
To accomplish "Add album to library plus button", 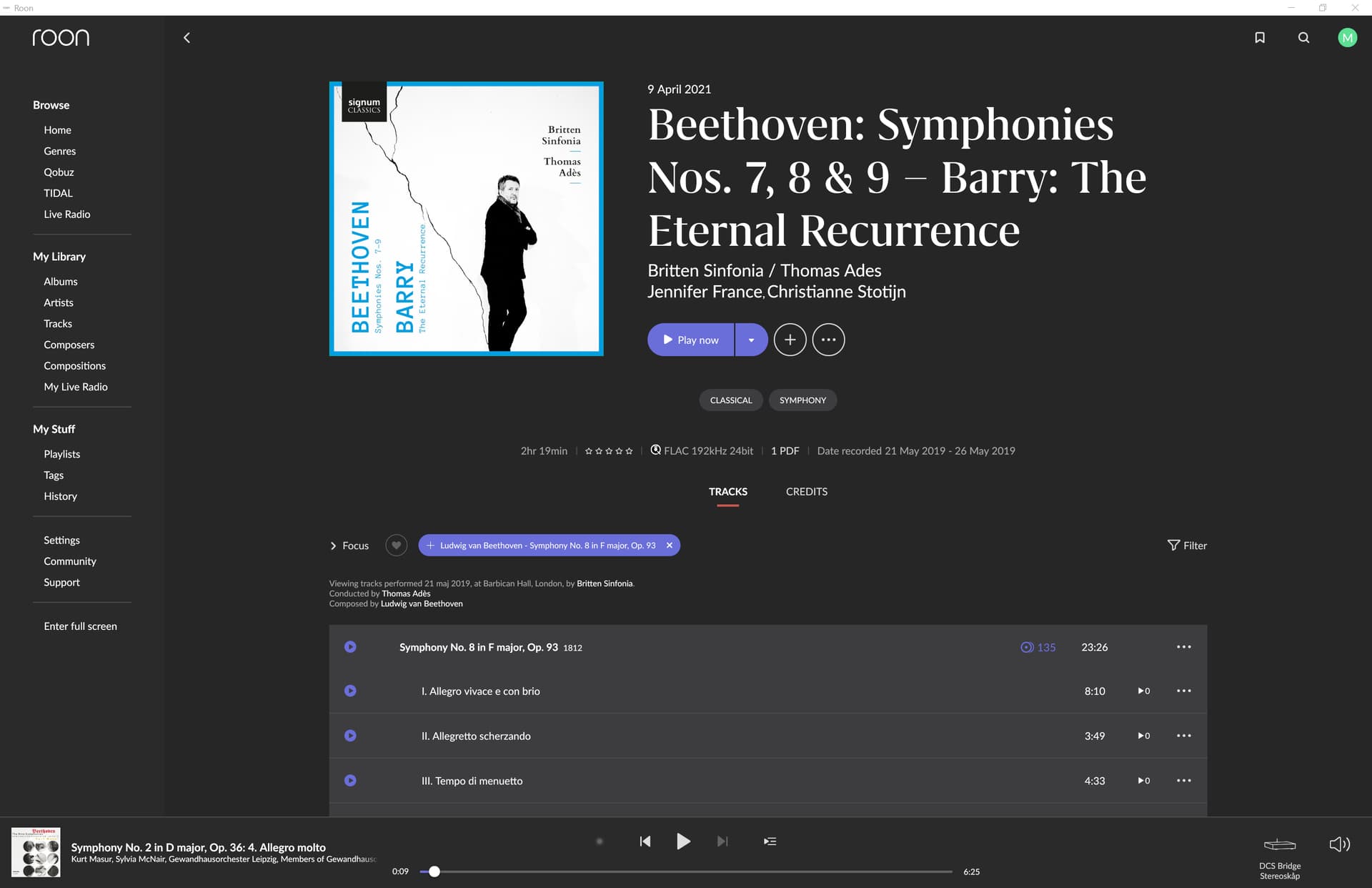I will (790, 340).
